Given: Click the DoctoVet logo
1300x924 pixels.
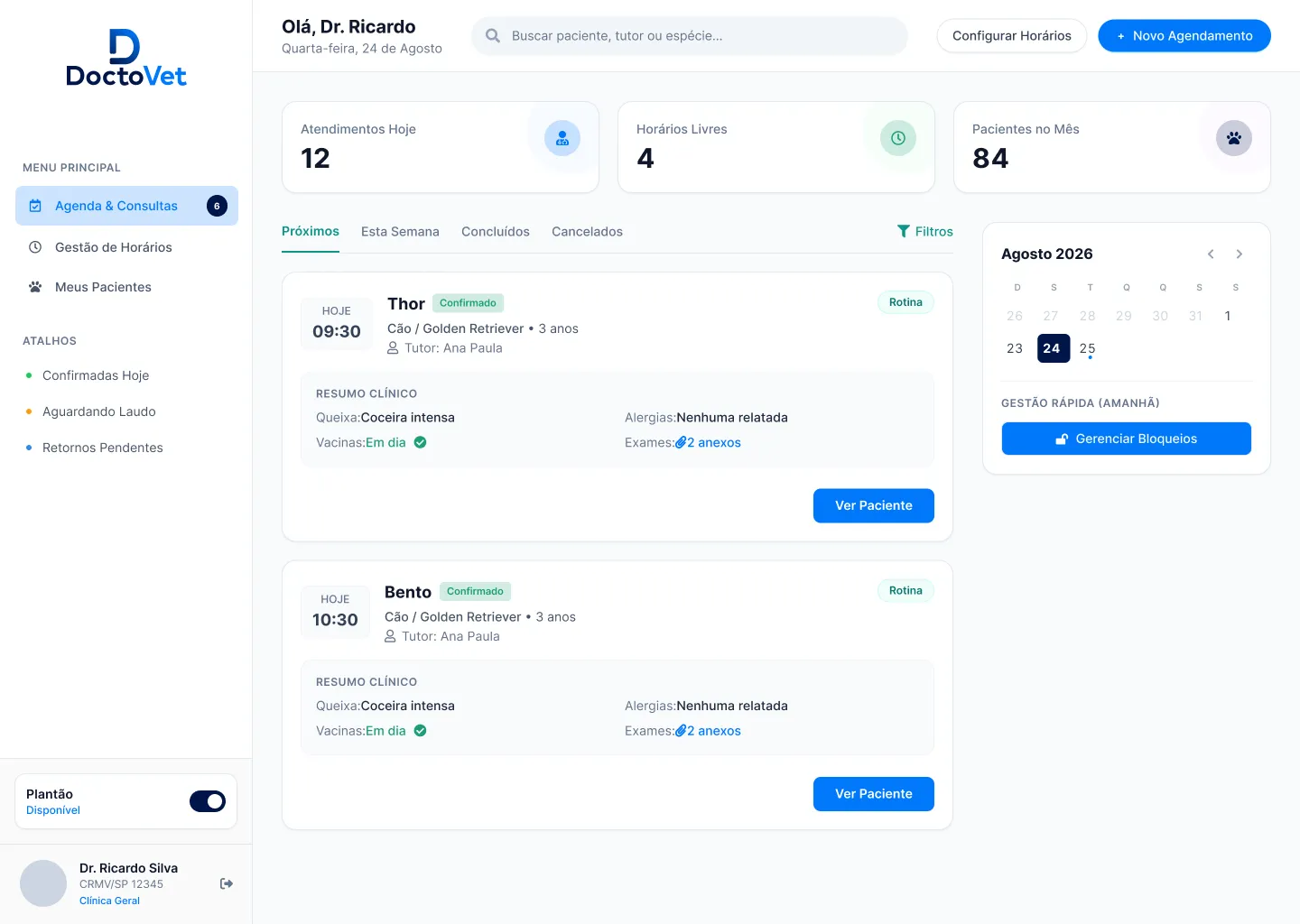Looking at the screenshot, I should (x=126, y=58).
